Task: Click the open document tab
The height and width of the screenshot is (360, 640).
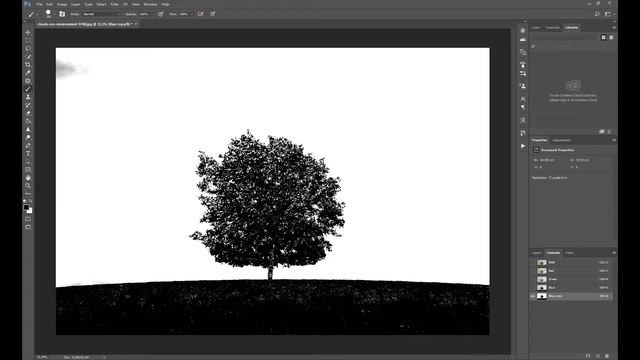Action: [x=84, y=24]
